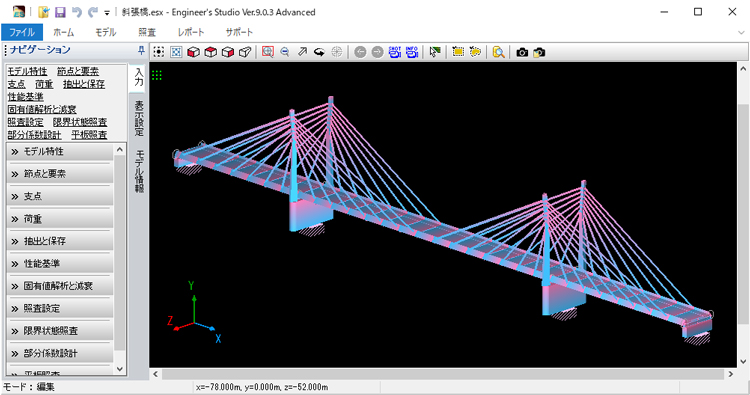This screenshot has height=395, width=750.
Task: Expand the 節点と要素 section
Action: (x=60, y=174)
